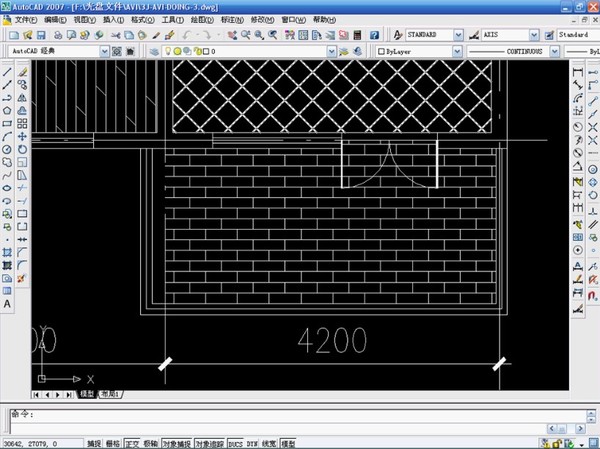The height and width of the screenshot is (449, 600).
Task: Select the Revision Cloud tool
Action: 7,162
